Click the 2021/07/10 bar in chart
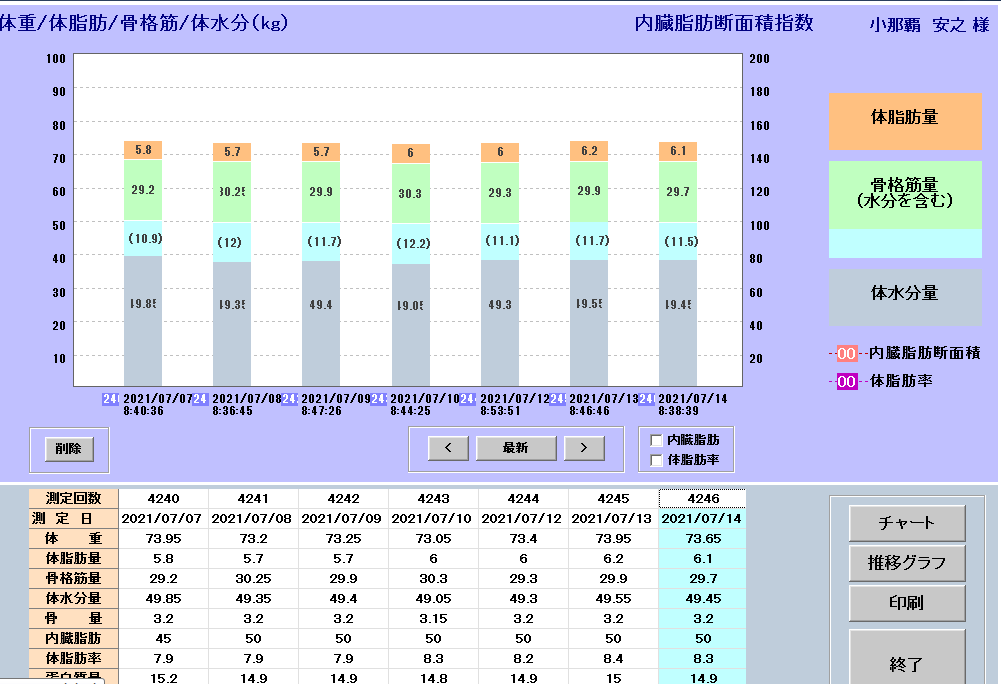 click(410, 265)
